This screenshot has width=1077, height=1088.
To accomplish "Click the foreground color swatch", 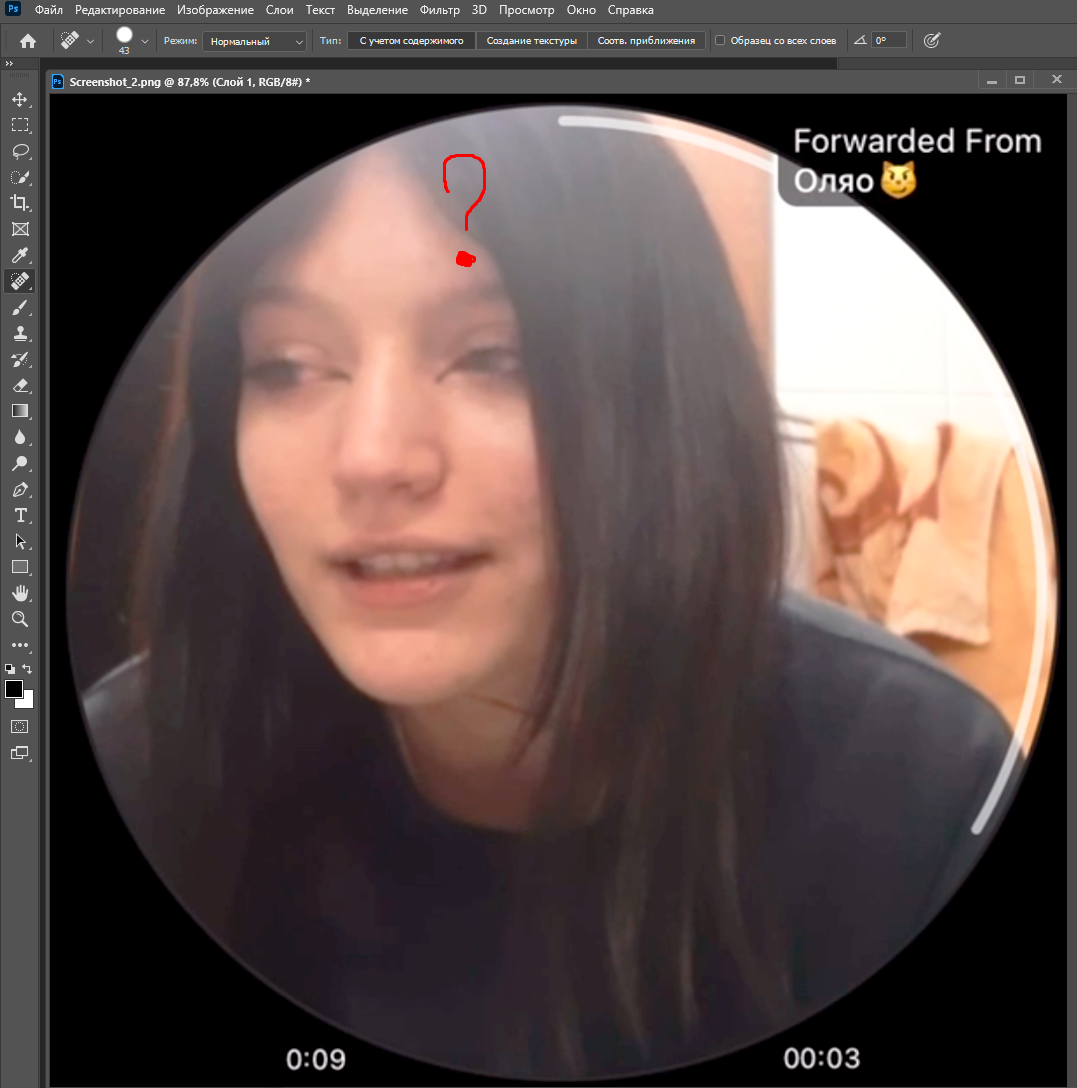I will 12,688.
